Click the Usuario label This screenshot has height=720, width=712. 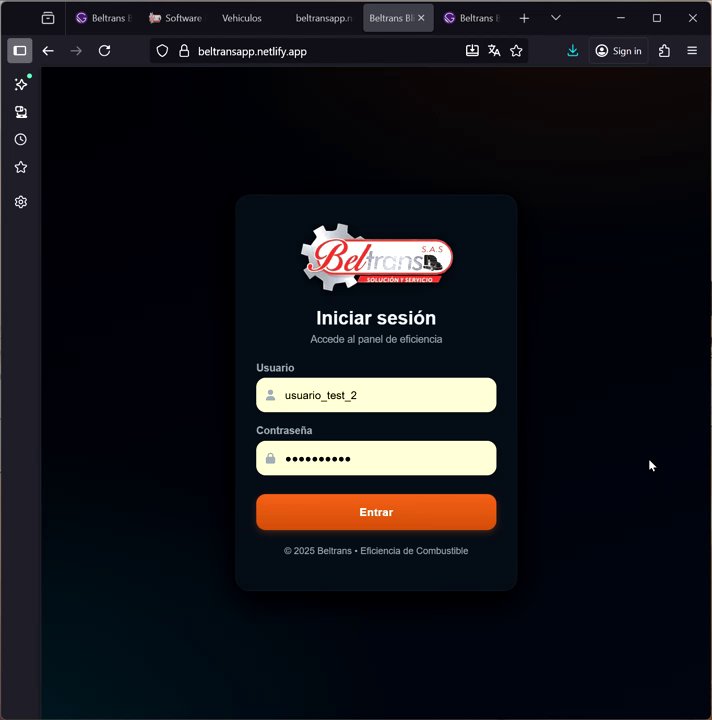point(275,368)
